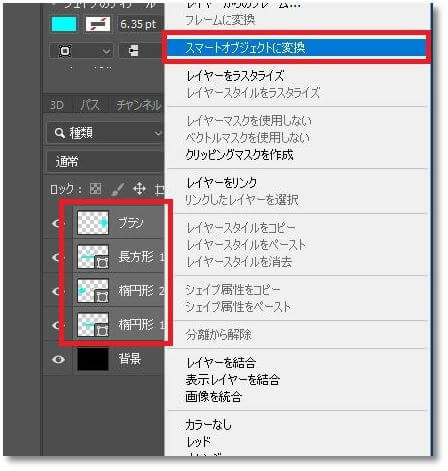
Task: Open the 通常 blend mode dropdown
Action: coord(105,162)
